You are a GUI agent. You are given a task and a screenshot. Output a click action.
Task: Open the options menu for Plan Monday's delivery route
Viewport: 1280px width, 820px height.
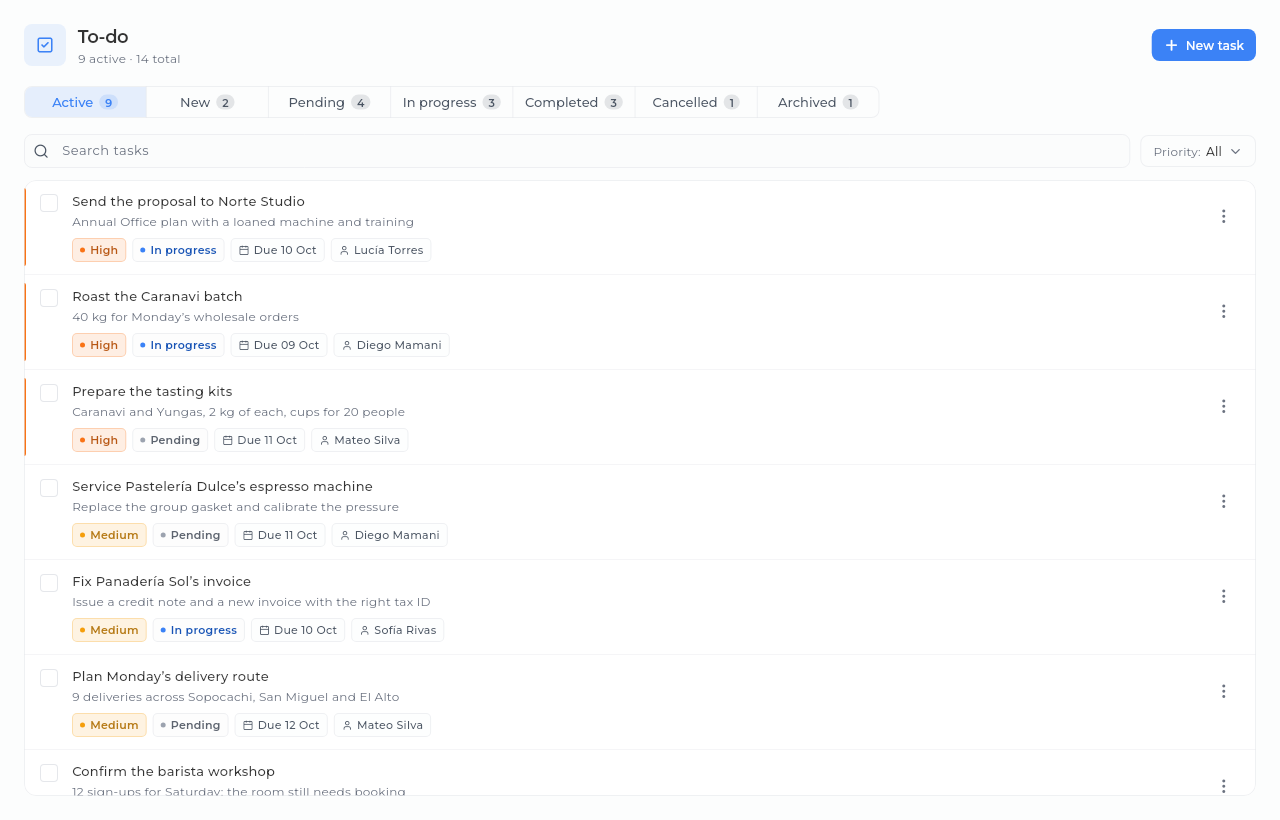click(x=1223, y=691)
